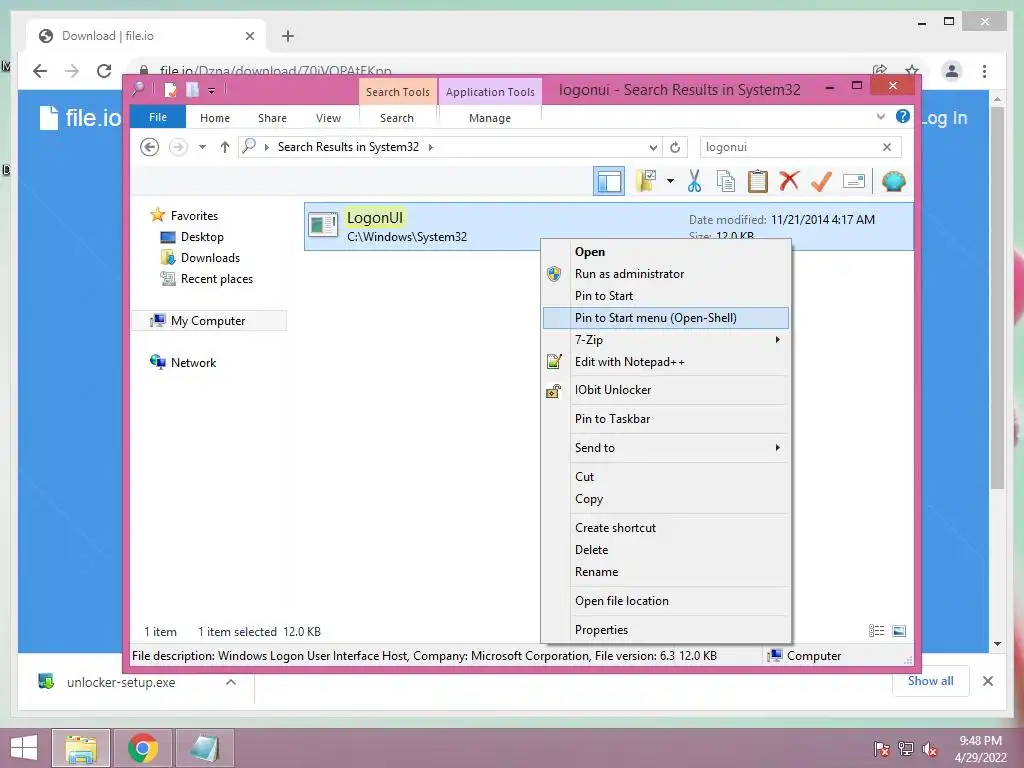Viewport: 1024px width, 768px height.
Task: Open the Search ribbon tab
Action: pyautogui.click(x=397, y=118)
